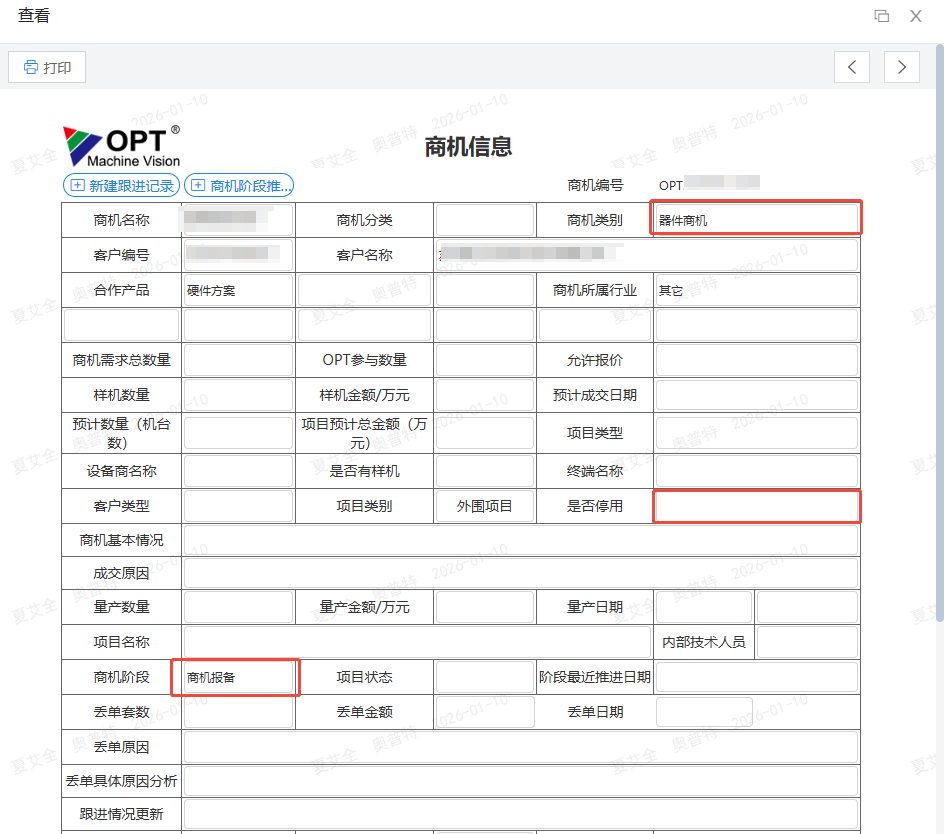Screen dimensions: 944x834
Task: Click the 商机需求总数量 input field
Action: click(x=238, y=360)
